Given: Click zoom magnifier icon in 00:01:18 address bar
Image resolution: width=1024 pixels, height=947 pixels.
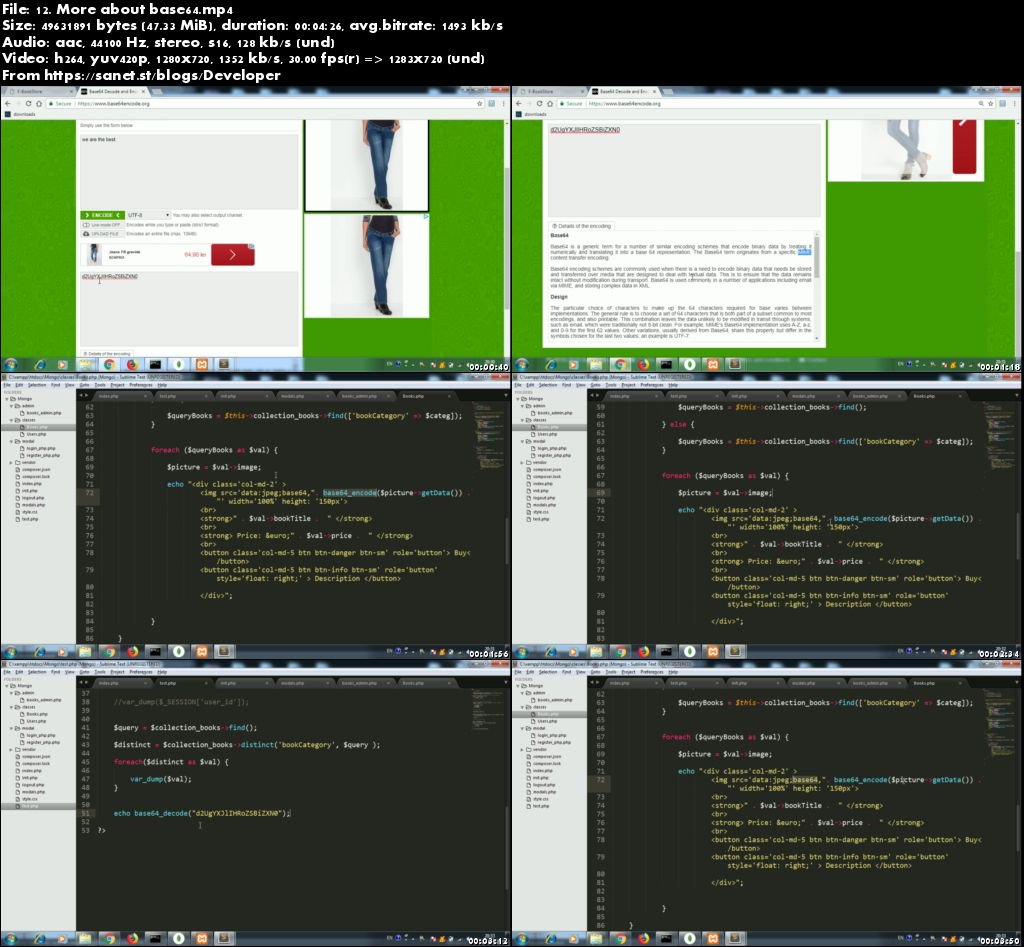Looking at the screenshot, I should tap(980, 103).
